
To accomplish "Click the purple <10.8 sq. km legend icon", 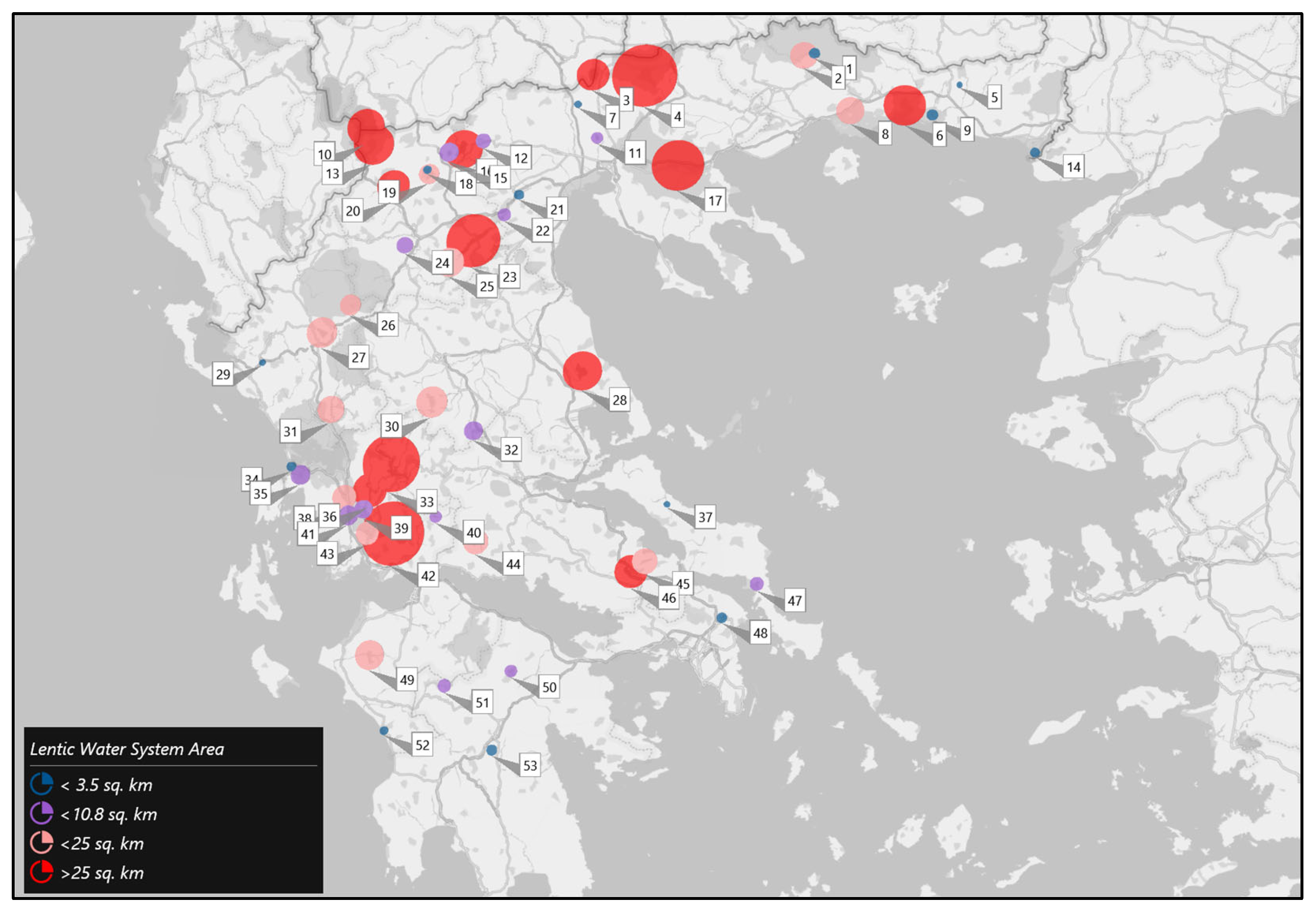I will tap(42, 813).
